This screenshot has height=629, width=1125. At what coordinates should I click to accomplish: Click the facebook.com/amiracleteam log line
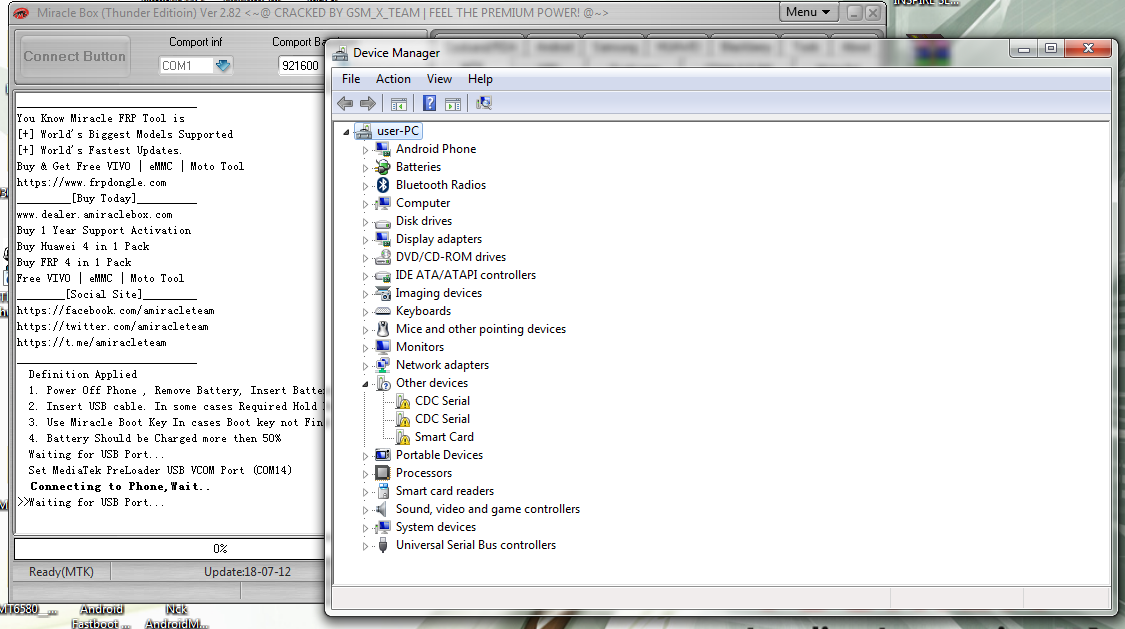coord(116,310)
